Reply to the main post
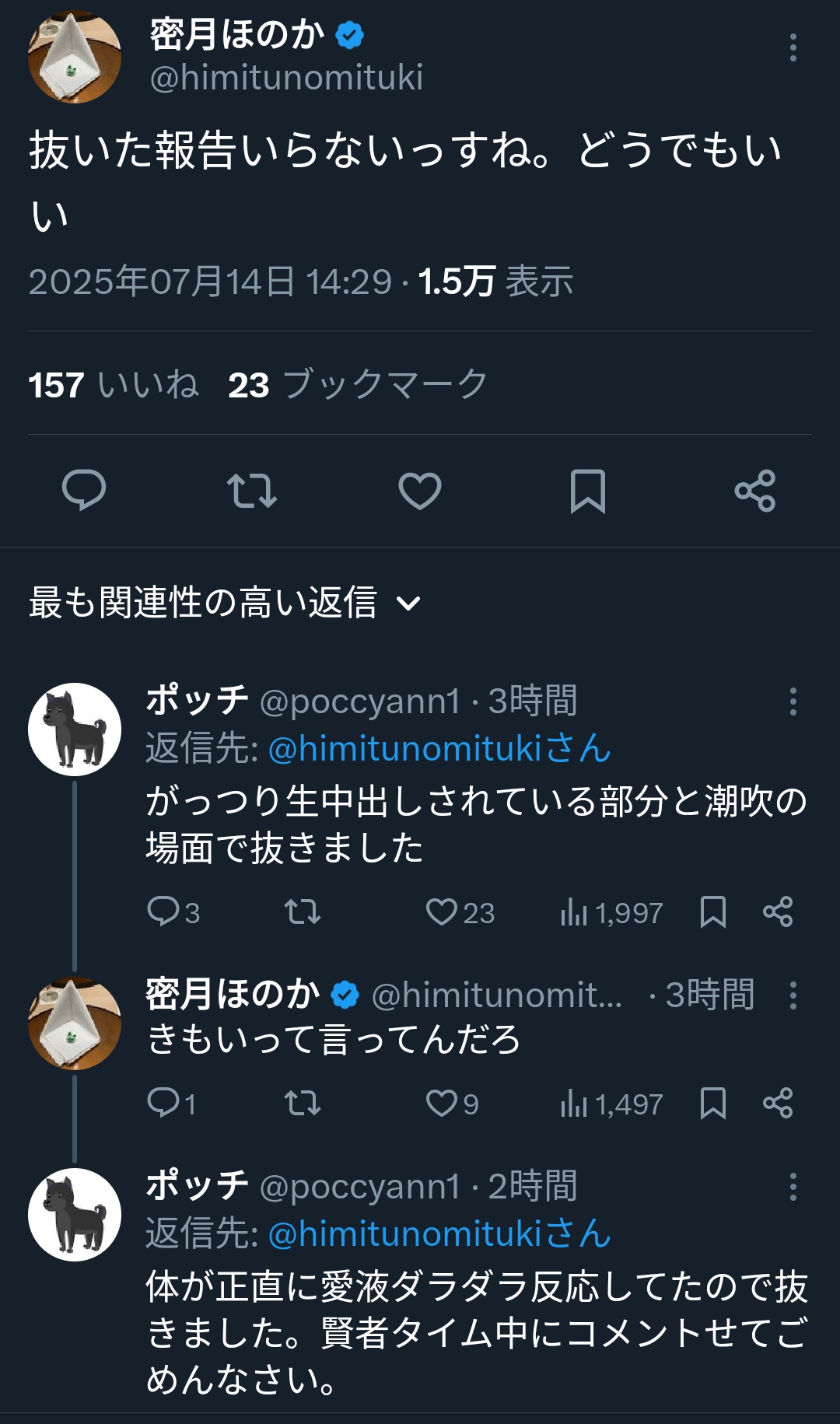Image resolution: width=840 pixels, height=1424 pixels. (84, 491)
